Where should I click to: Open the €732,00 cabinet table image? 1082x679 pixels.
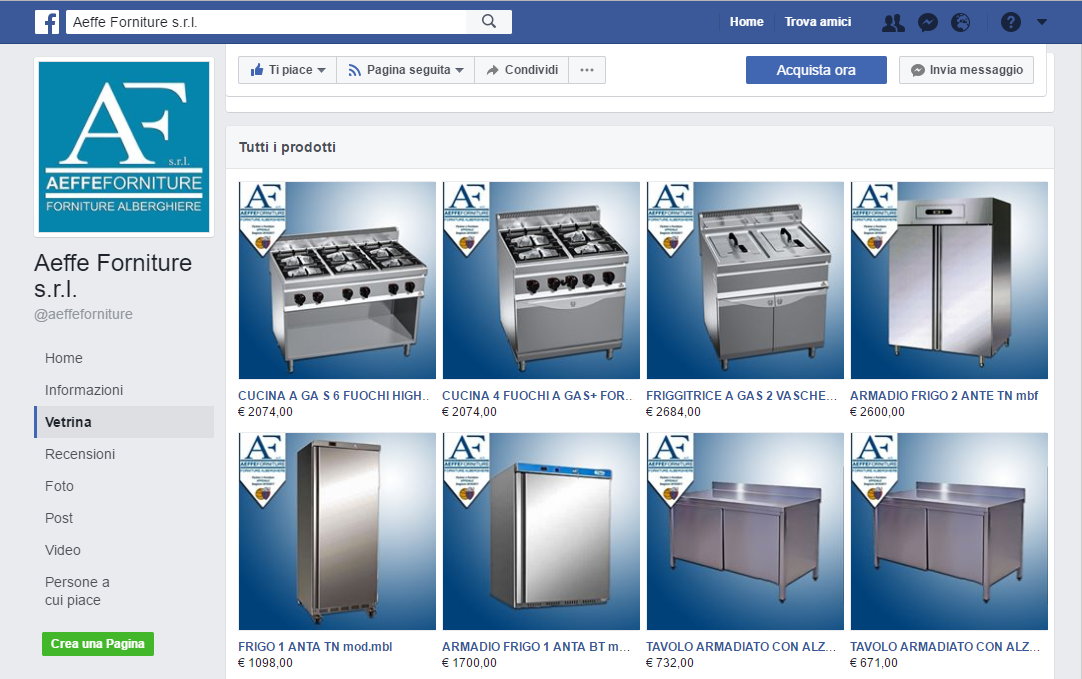tap(745, 531)
